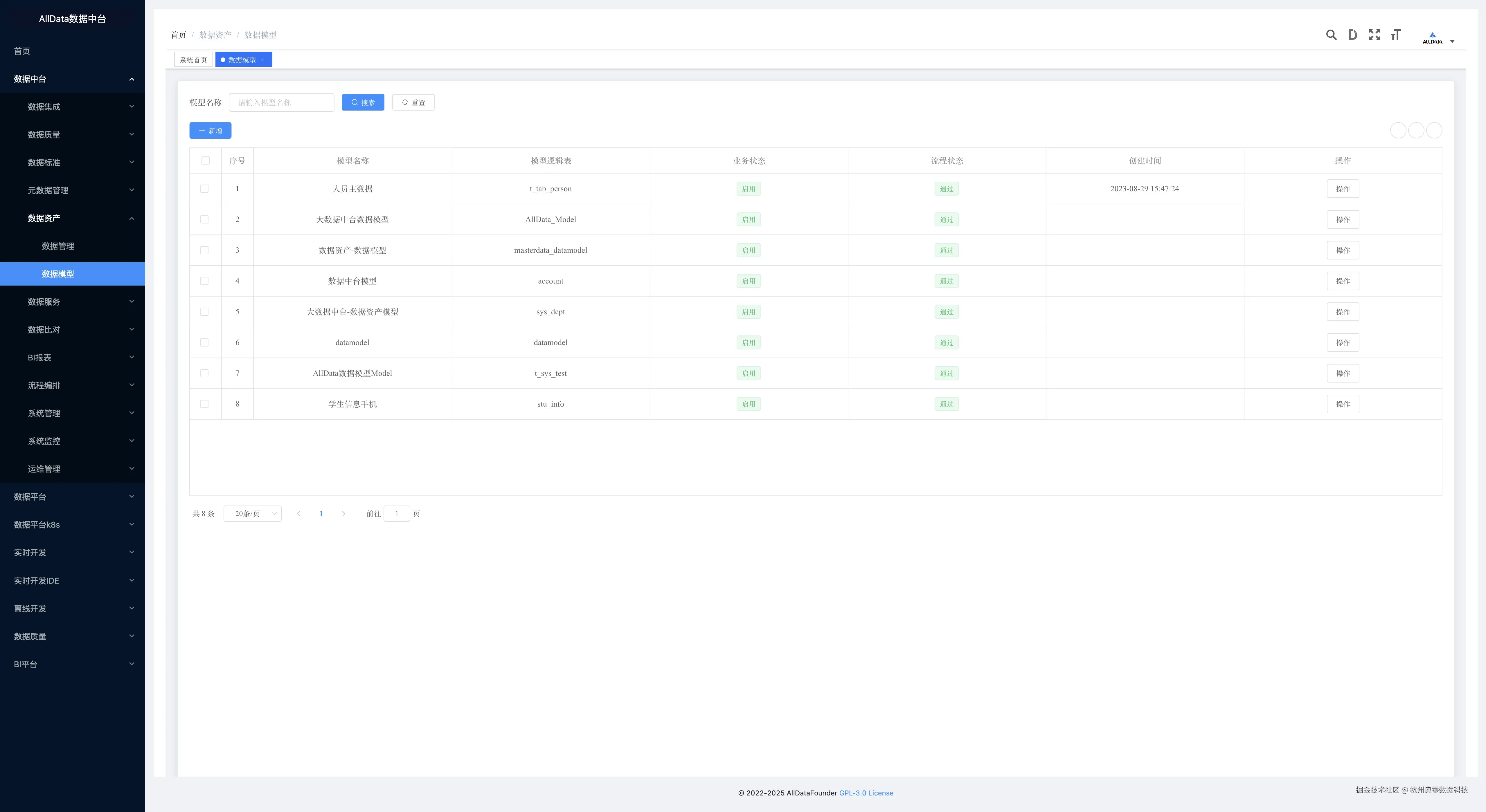This screenshot has width=1486, height=812.
Task: Click the blue 新增 add button
Action: 210,131
